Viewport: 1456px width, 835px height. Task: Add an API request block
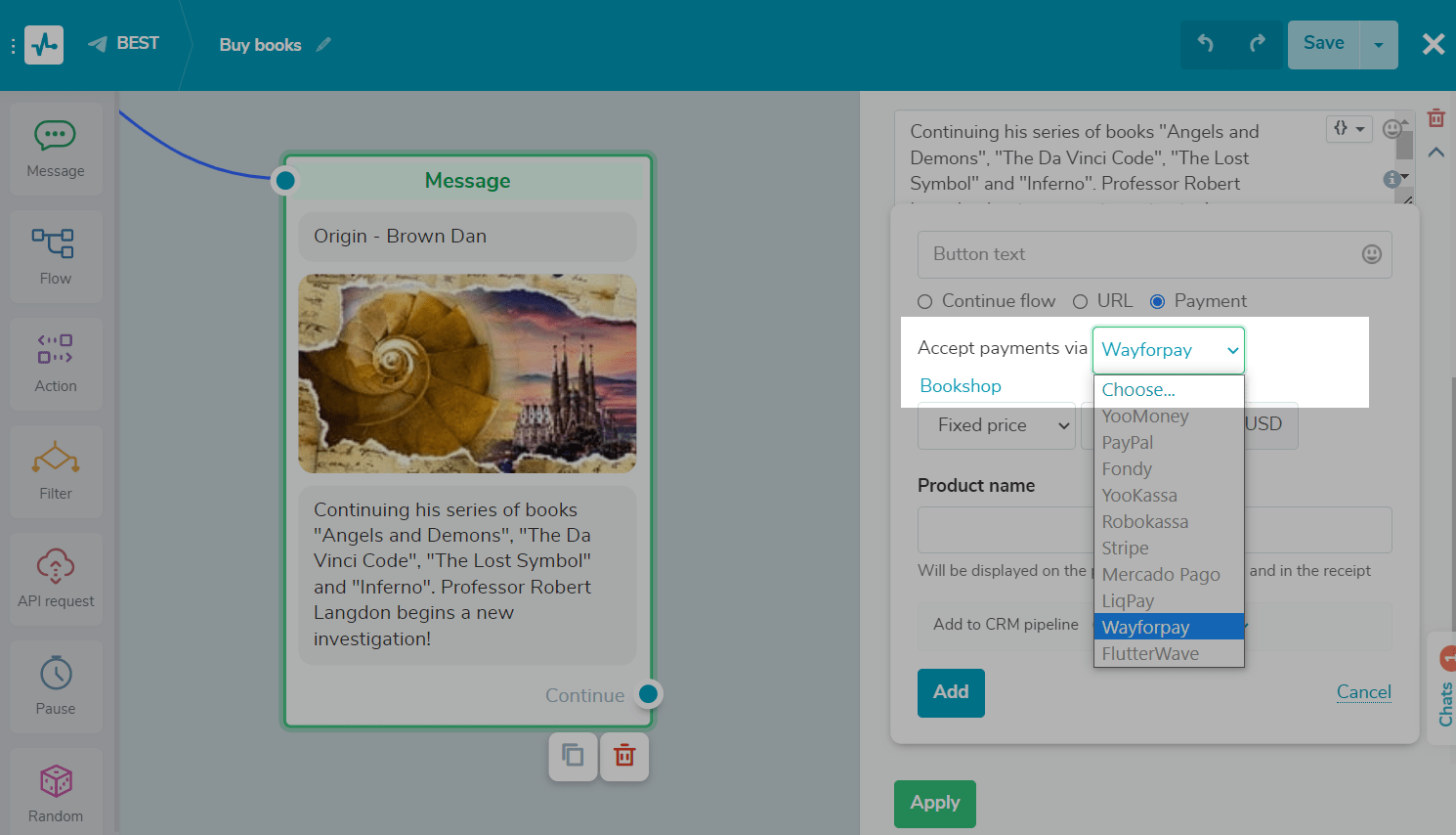pos(56,566)
